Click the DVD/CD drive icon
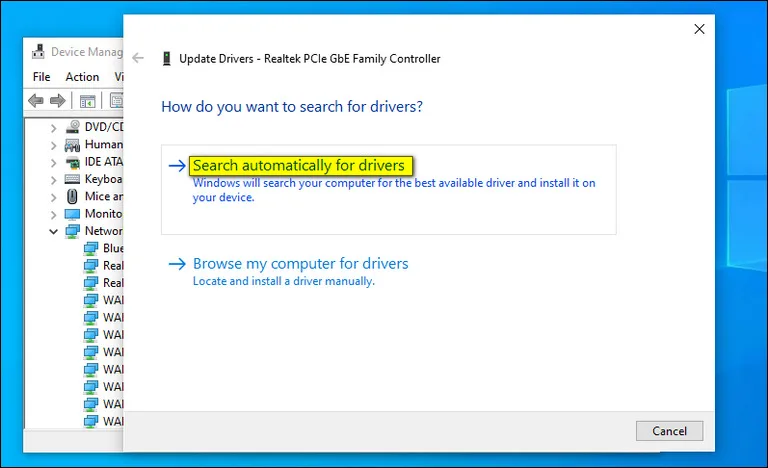 [x=72, y=127]
